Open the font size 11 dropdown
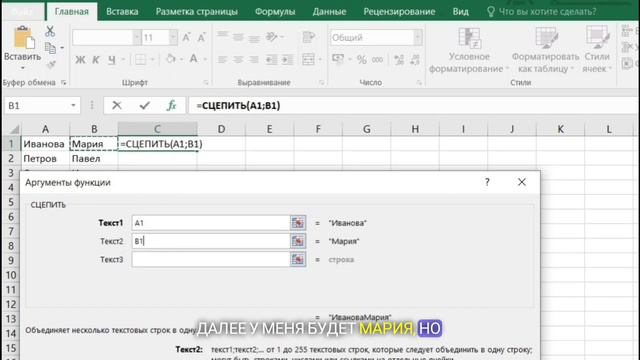 coord(173,38)
